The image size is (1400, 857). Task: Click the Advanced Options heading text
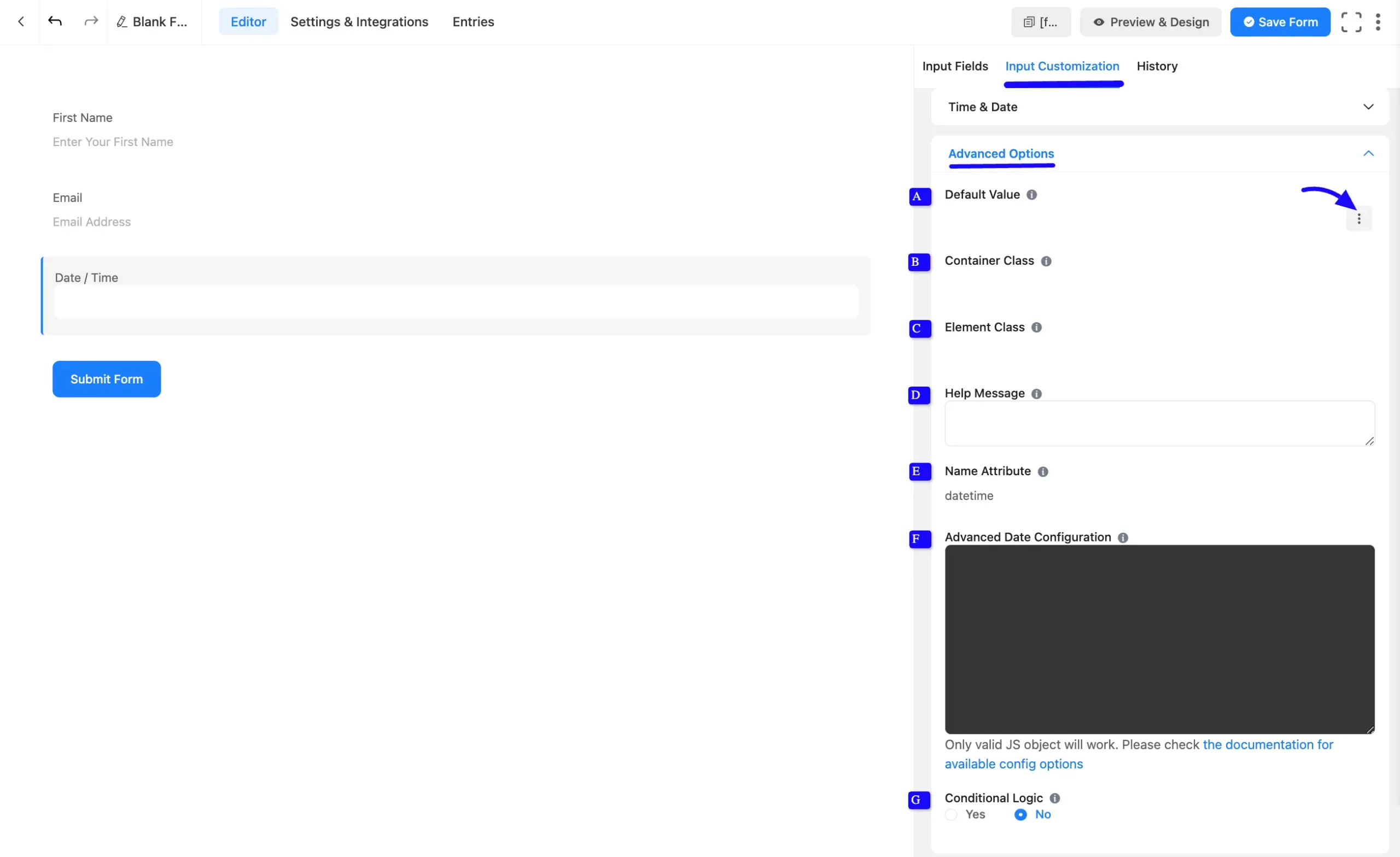[1001, 154]
